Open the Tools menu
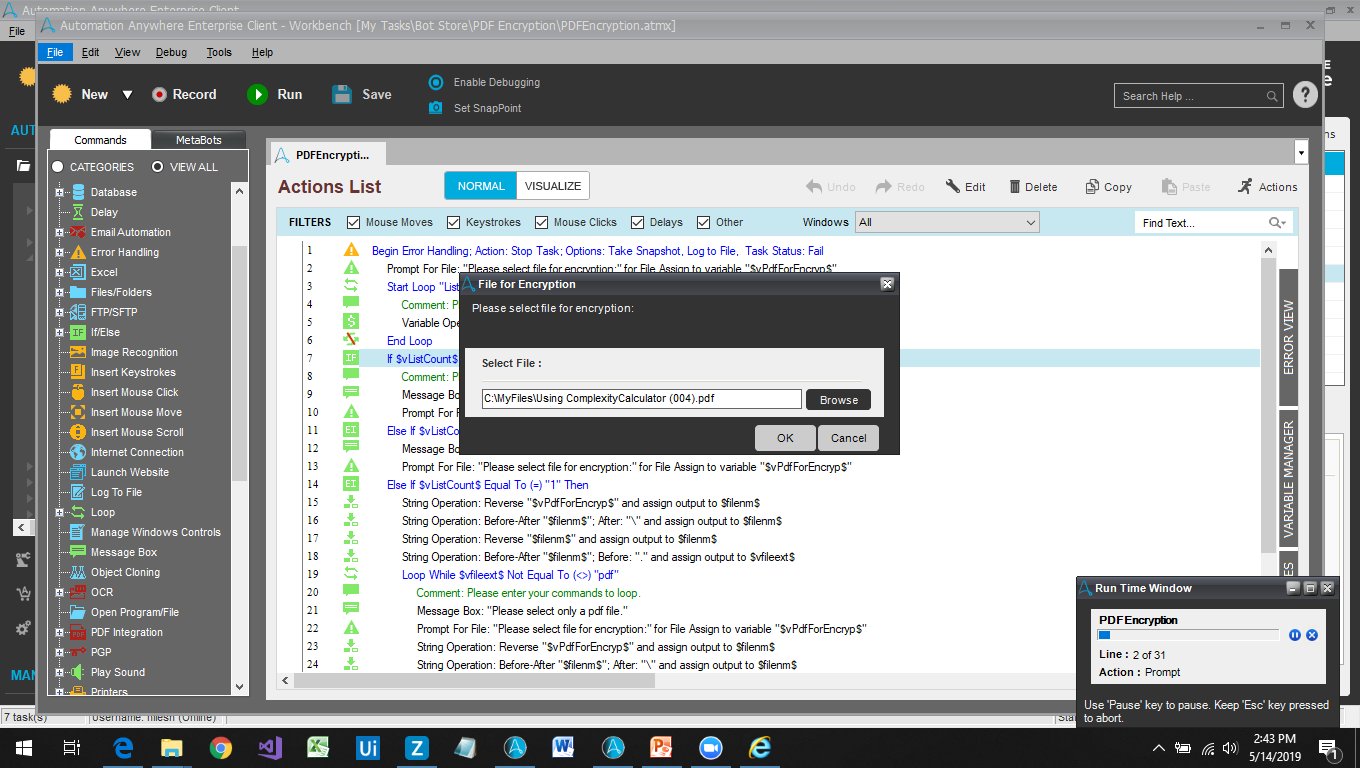 [x=219, y=52]
